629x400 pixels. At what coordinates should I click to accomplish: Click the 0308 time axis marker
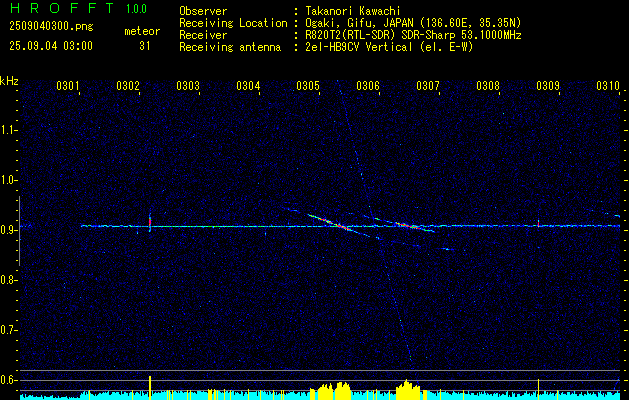coord(488,86)
